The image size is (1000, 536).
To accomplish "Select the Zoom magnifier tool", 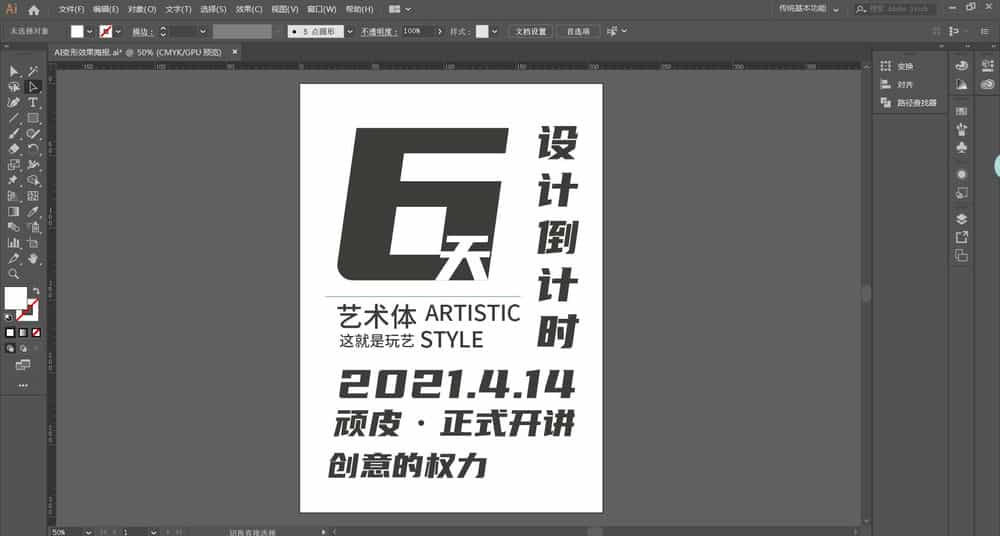I will coord(14,274).
